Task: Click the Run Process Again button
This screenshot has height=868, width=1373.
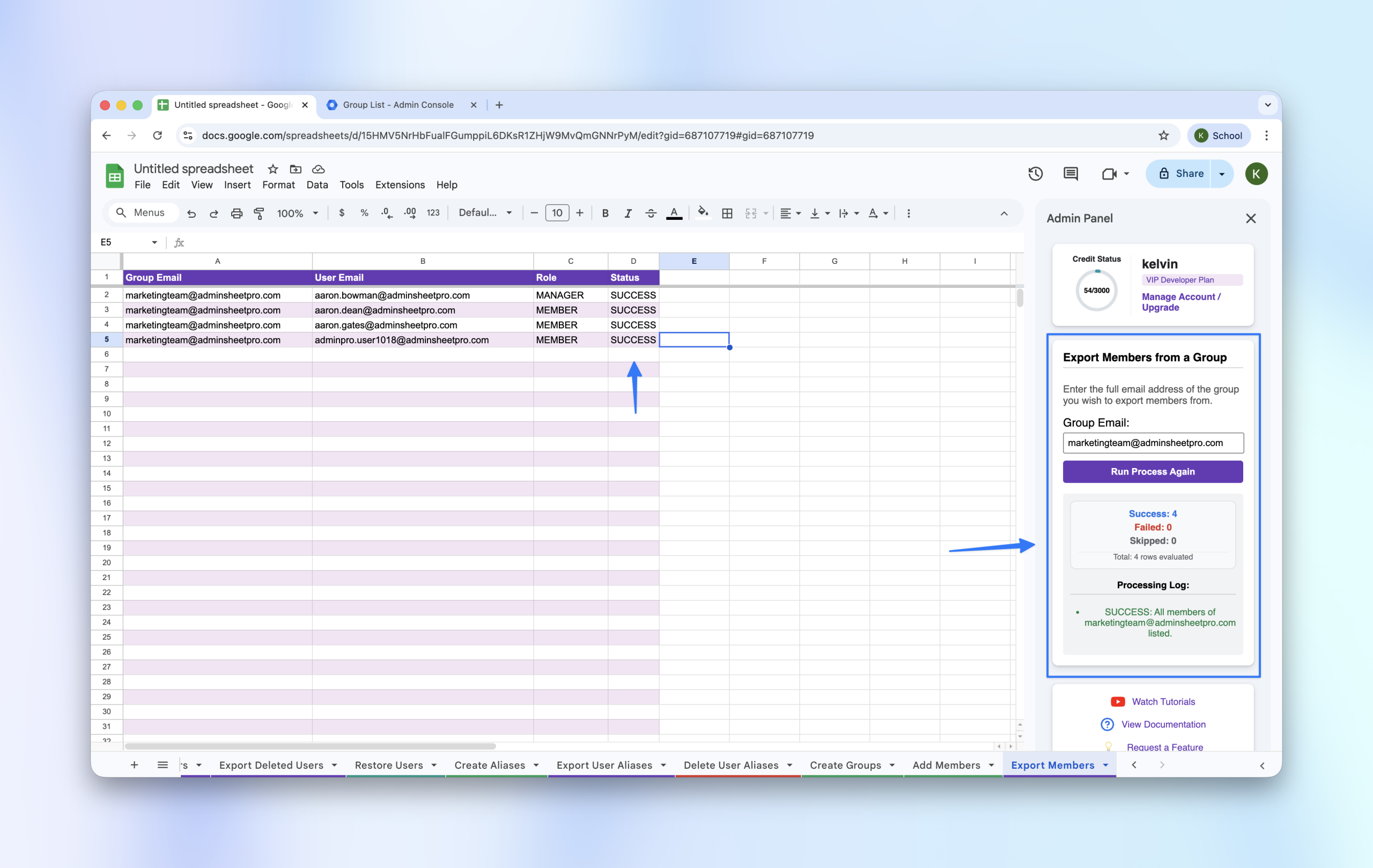Action: pyautogui.click(x=1153, y=471)
